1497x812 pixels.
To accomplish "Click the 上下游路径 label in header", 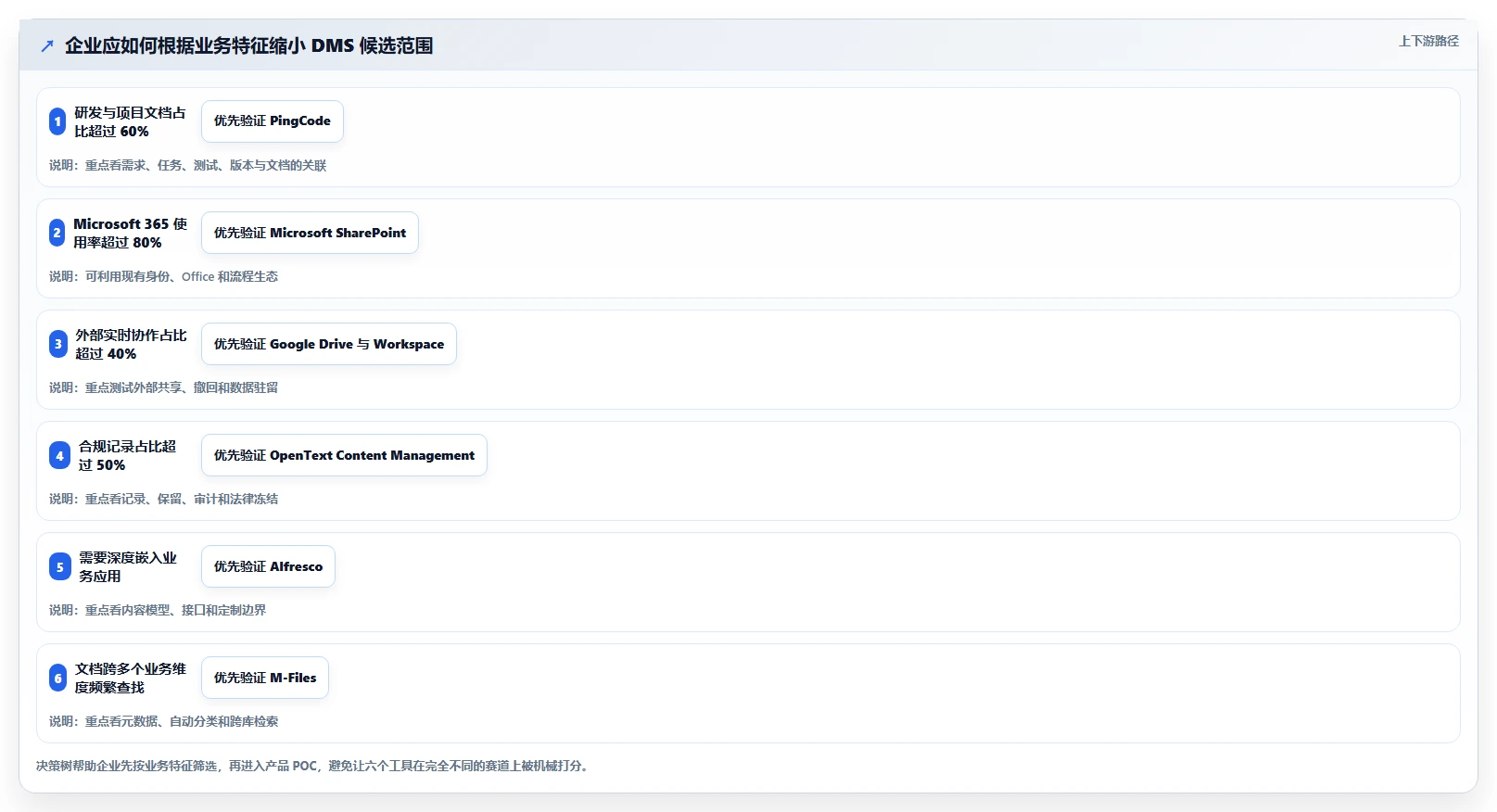I will [1428, 41].
